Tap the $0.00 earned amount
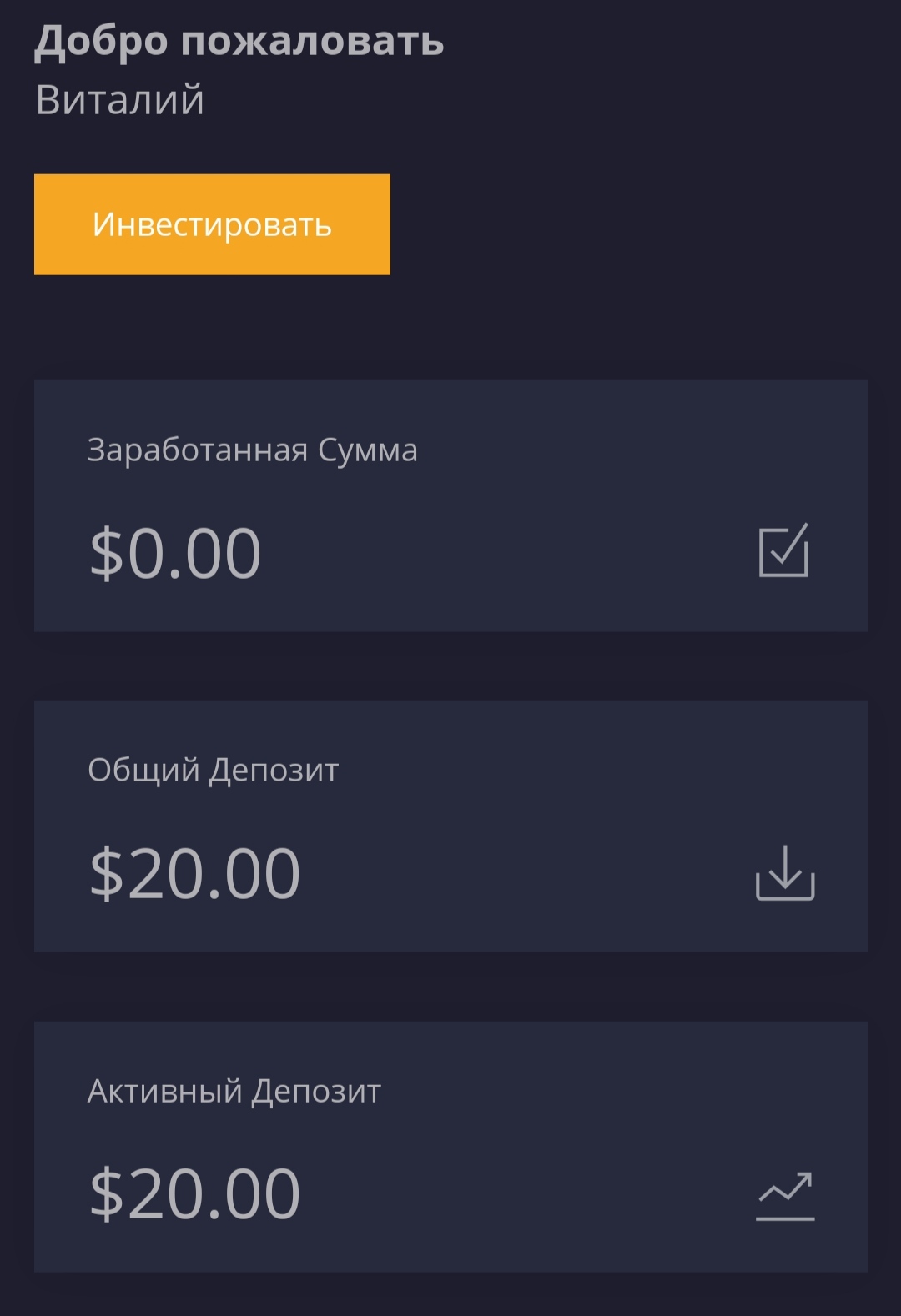 176,554
